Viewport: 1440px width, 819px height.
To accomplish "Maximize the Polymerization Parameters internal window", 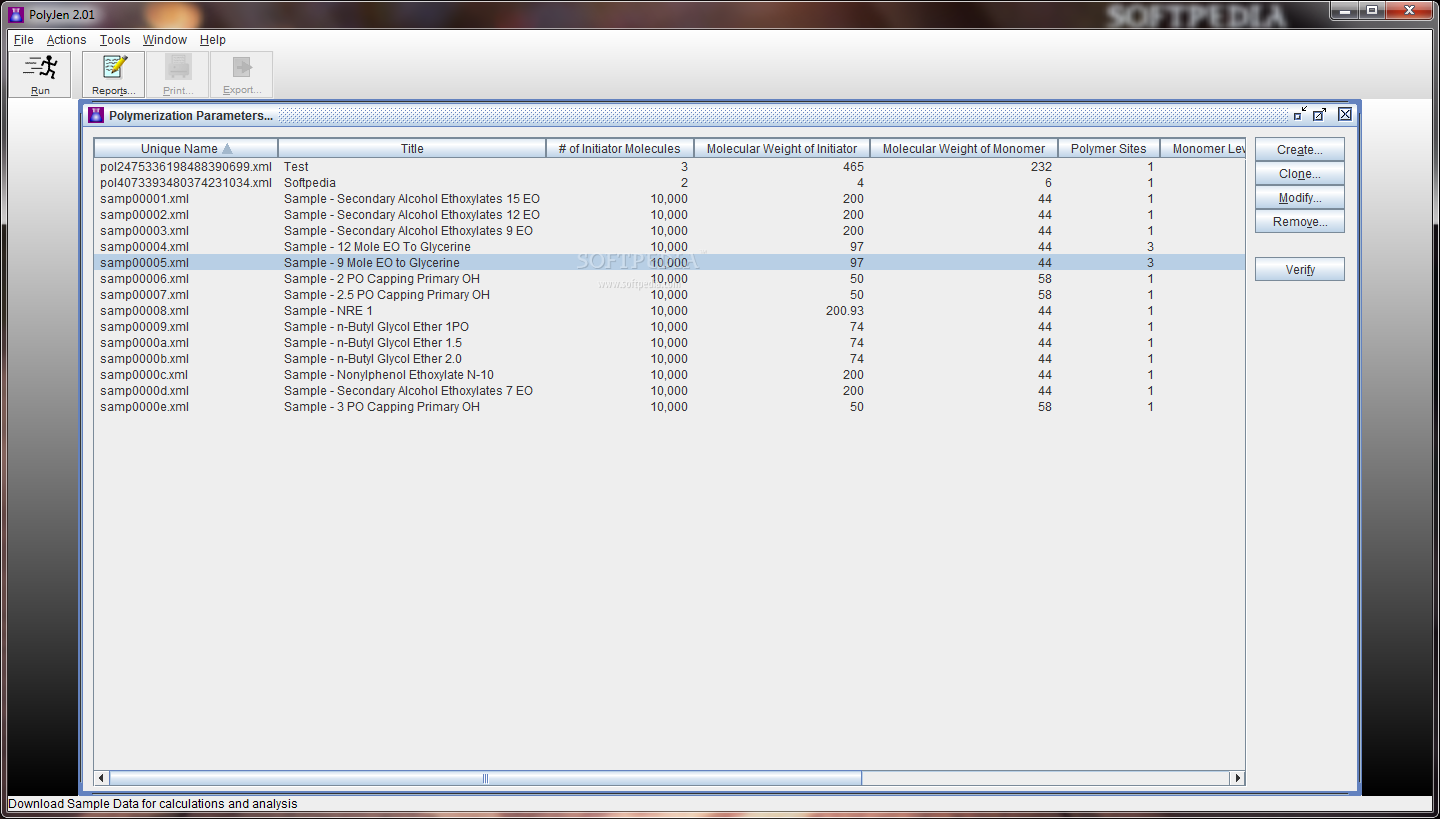I will click(1320, 114).
